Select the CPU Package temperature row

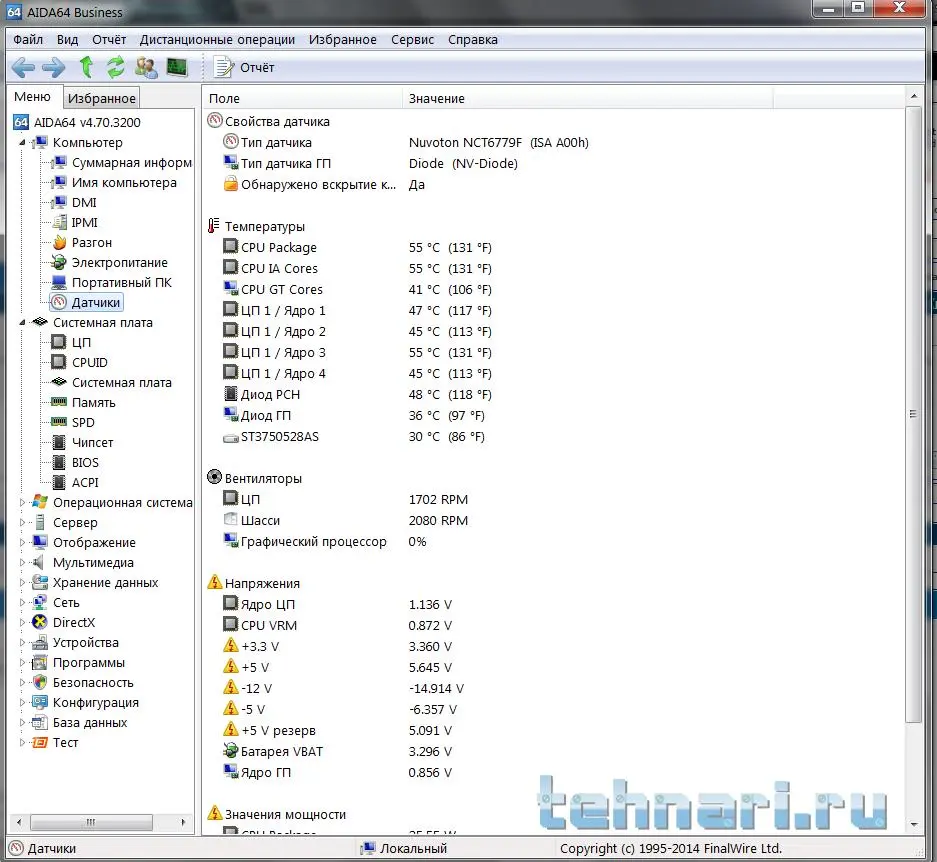pos(553,247)
